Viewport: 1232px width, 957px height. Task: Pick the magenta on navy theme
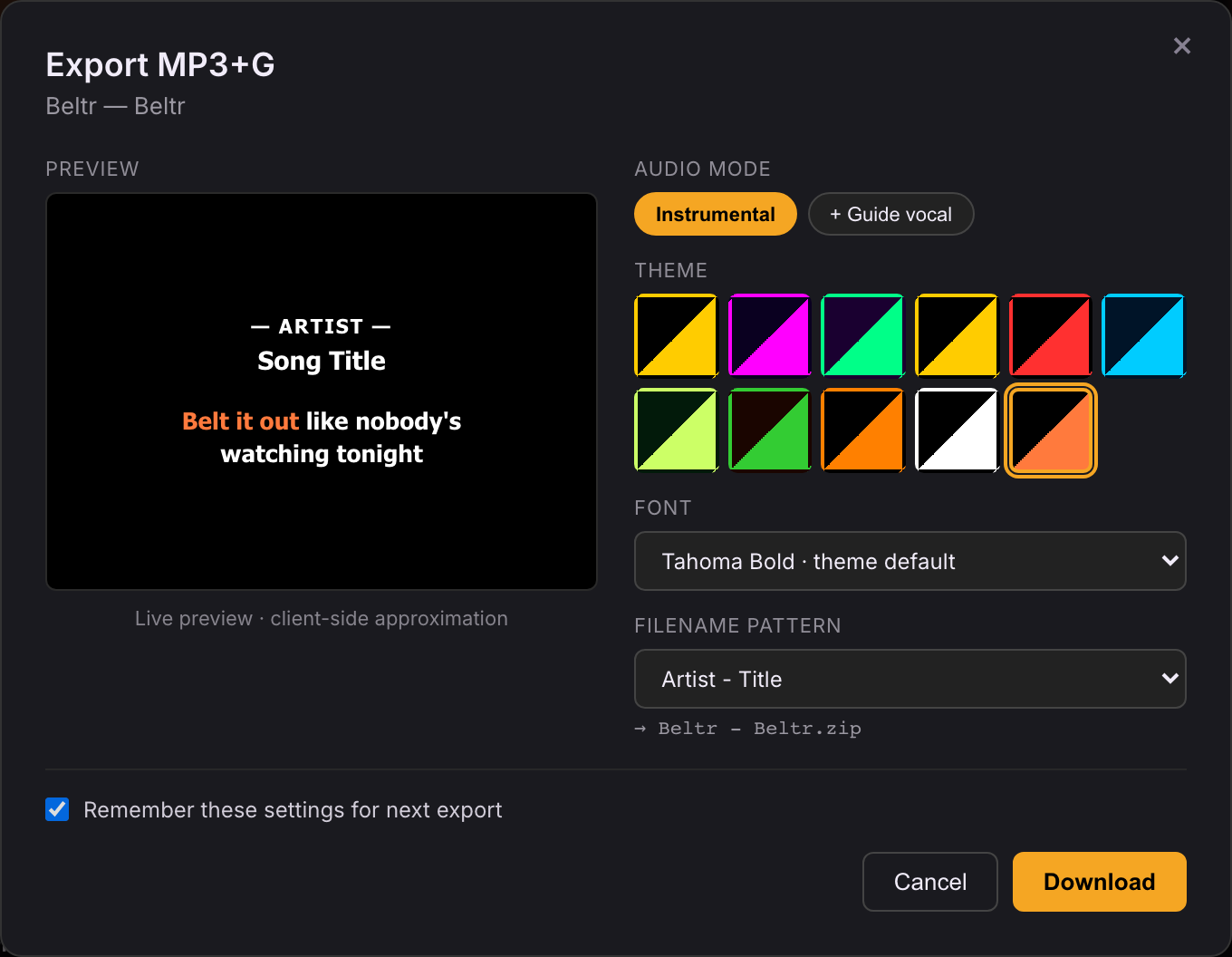coord(769,334)
